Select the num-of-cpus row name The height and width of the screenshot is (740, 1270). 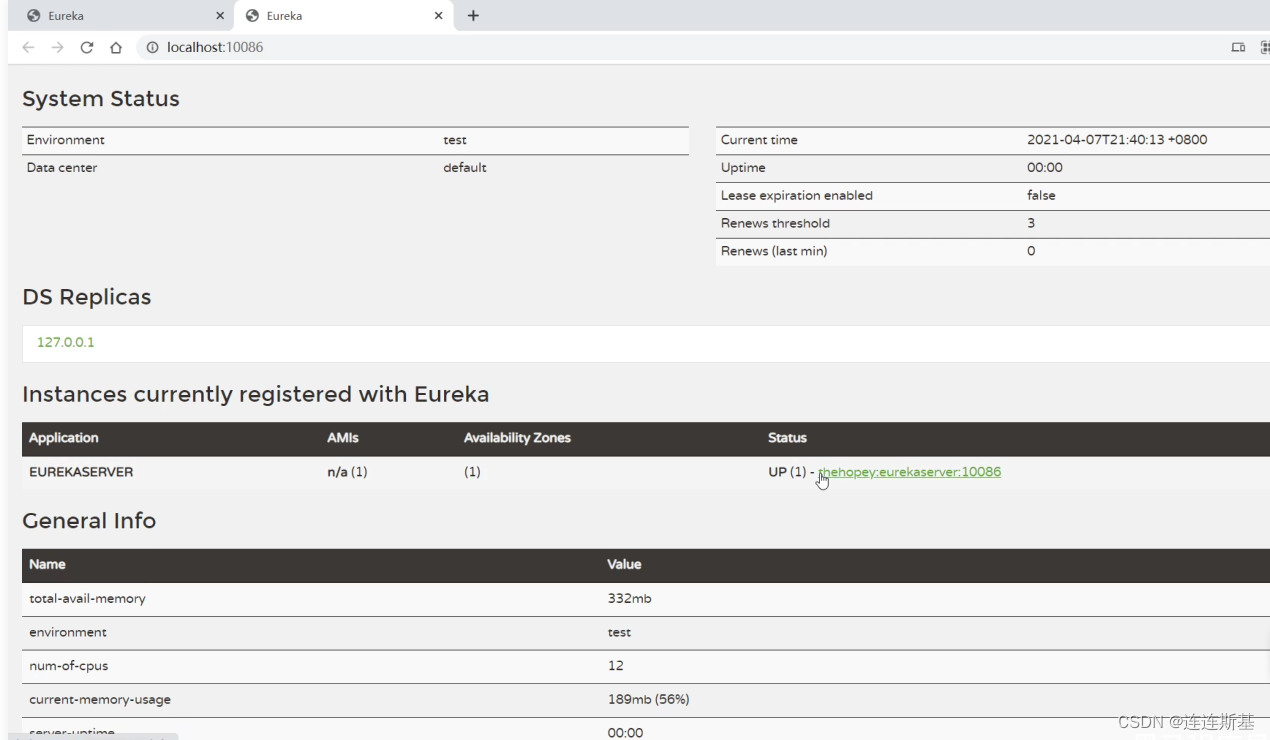[69, 666]
